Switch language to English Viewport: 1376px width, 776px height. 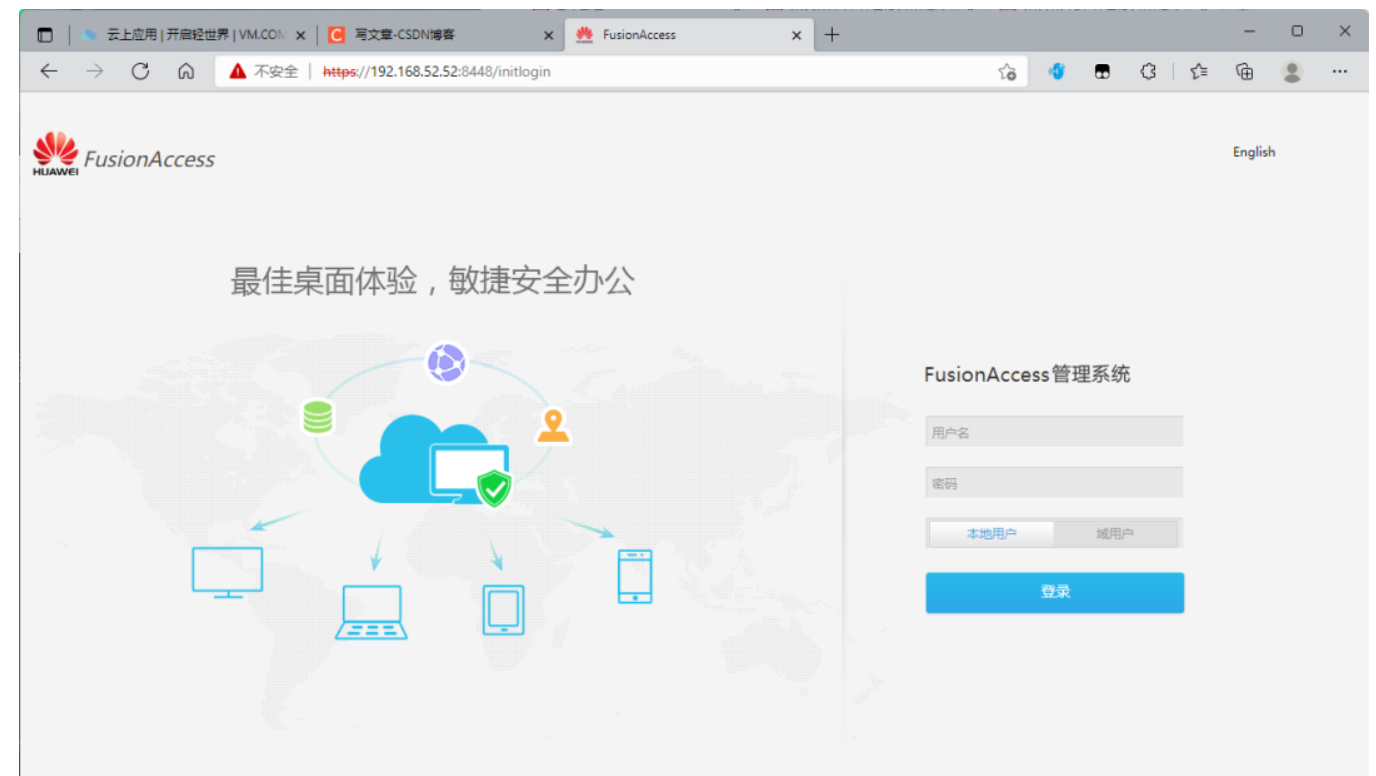point(1253,152)
